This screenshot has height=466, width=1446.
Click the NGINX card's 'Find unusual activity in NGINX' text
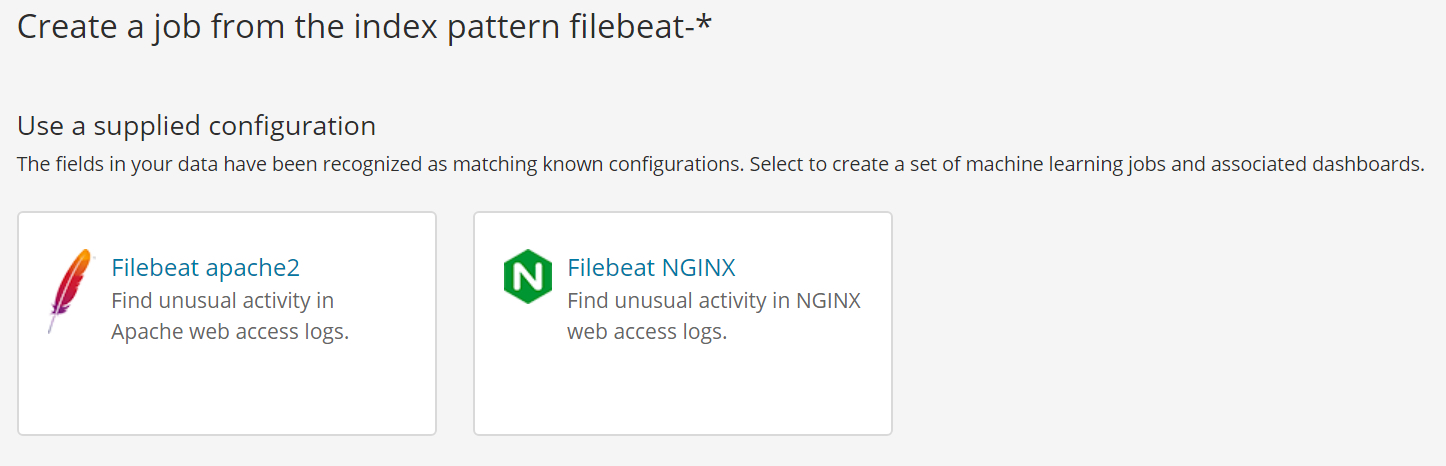tap(713, 300)
